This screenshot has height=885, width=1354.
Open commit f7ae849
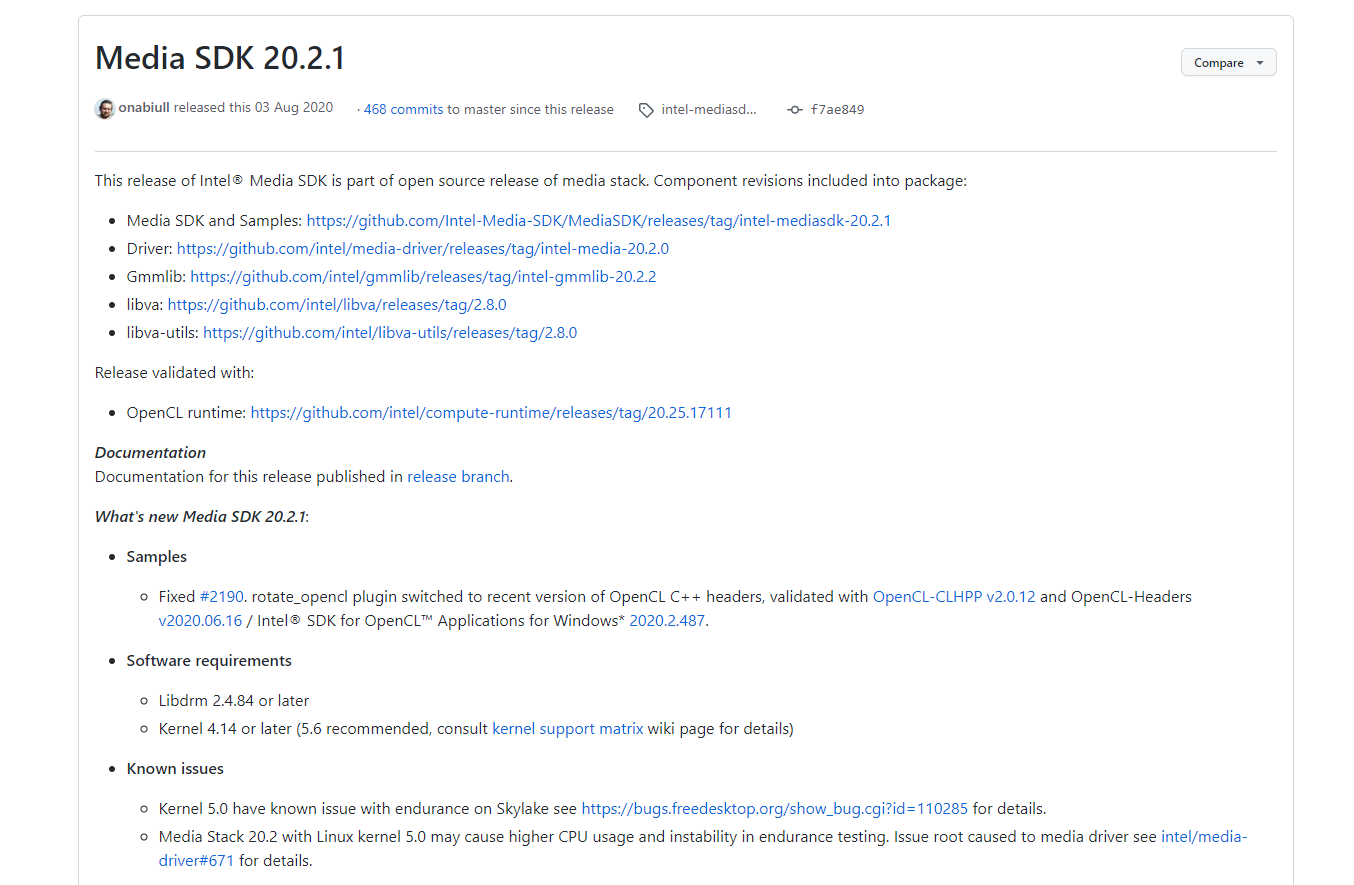coord(837,110)
